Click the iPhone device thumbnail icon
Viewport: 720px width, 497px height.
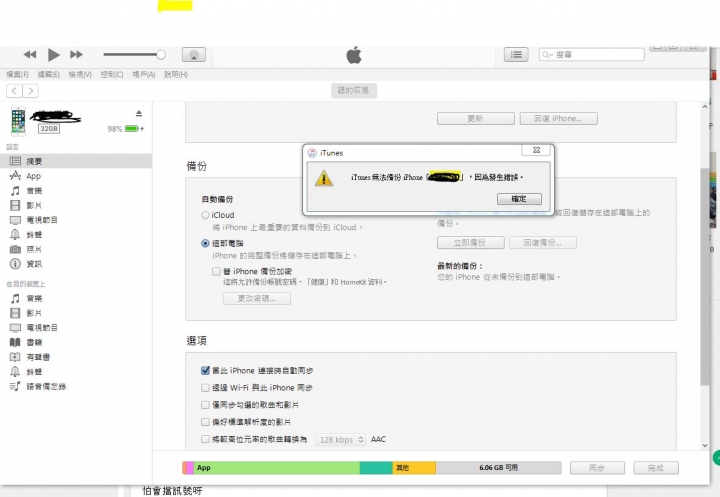(x=18, y=121)
